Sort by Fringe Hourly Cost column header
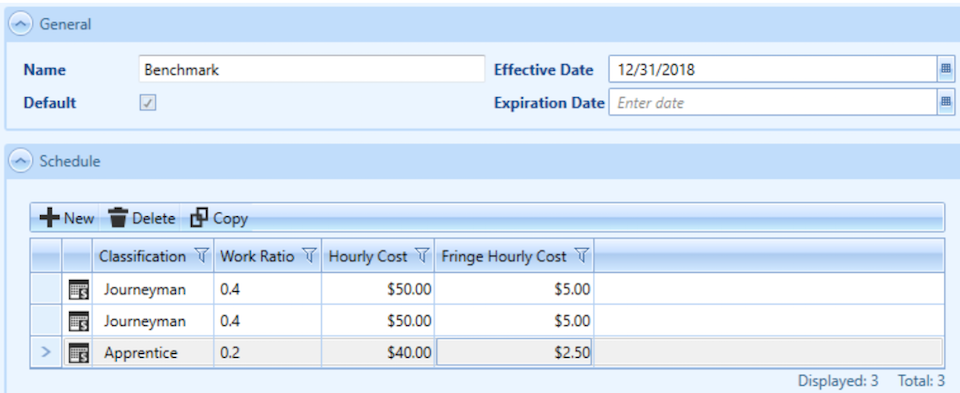 503,256
